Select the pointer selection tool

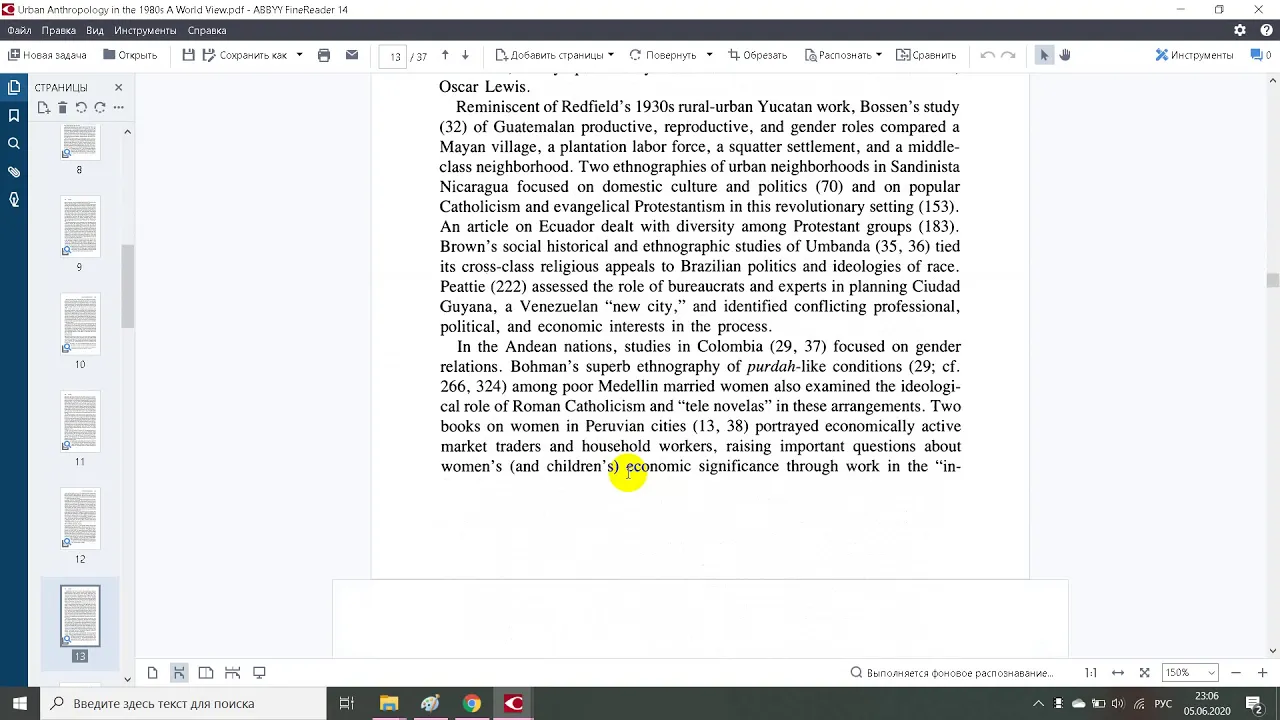pos(1044,55)
